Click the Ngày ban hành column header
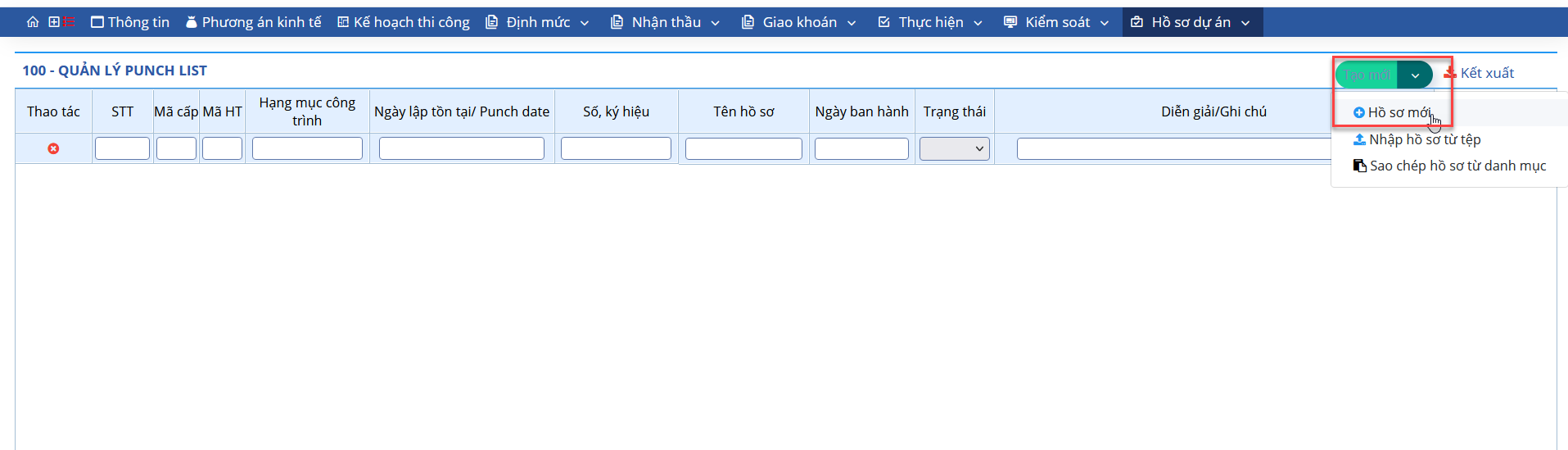The image size is (1568, 450). [861, 111]
